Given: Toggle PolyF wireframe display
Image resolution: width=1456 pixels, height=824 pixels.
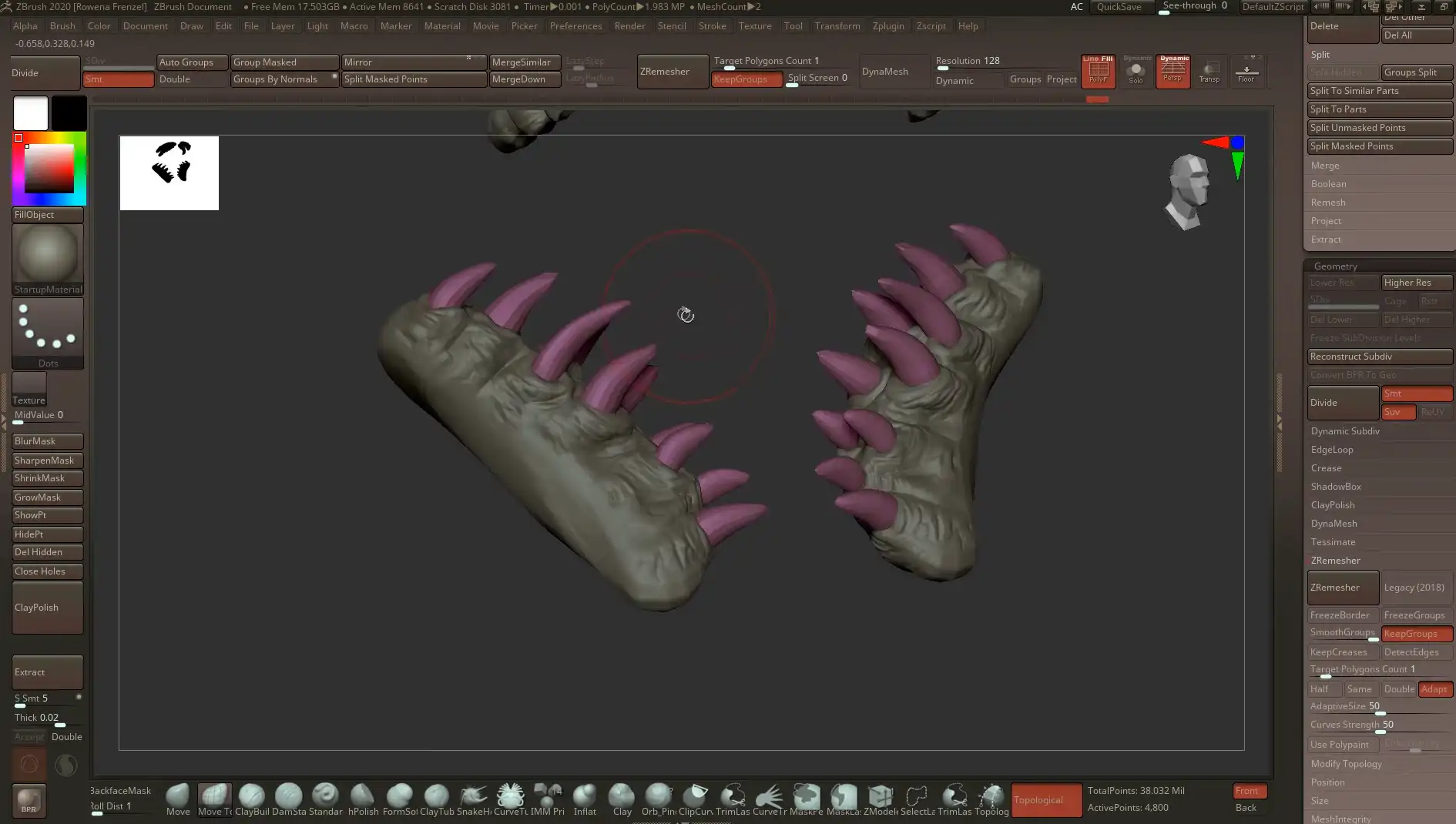Looking at the screenshot, I should point(1098,71).
